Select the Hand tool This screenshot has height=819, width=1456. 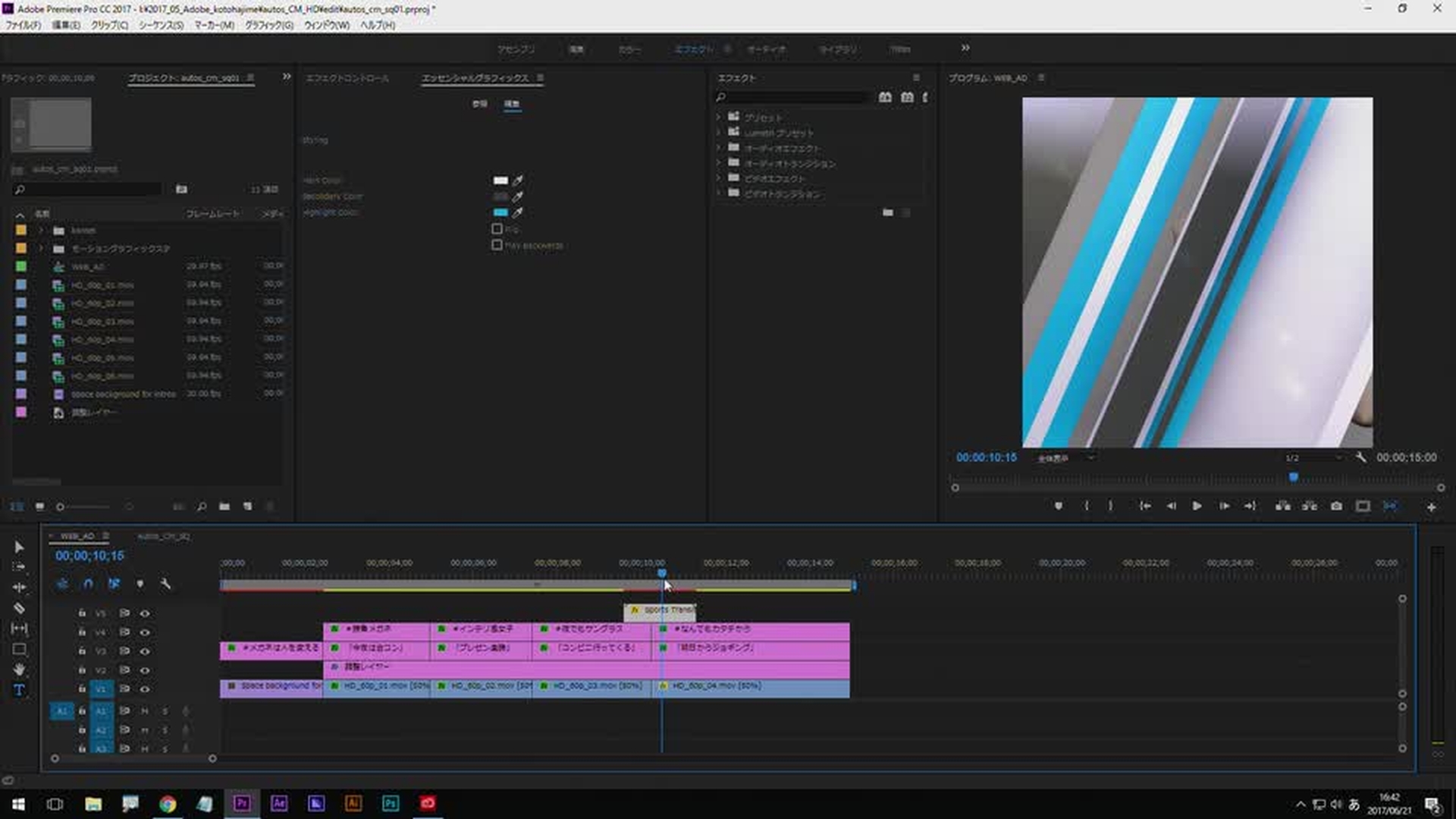click(x=19, y=670)
